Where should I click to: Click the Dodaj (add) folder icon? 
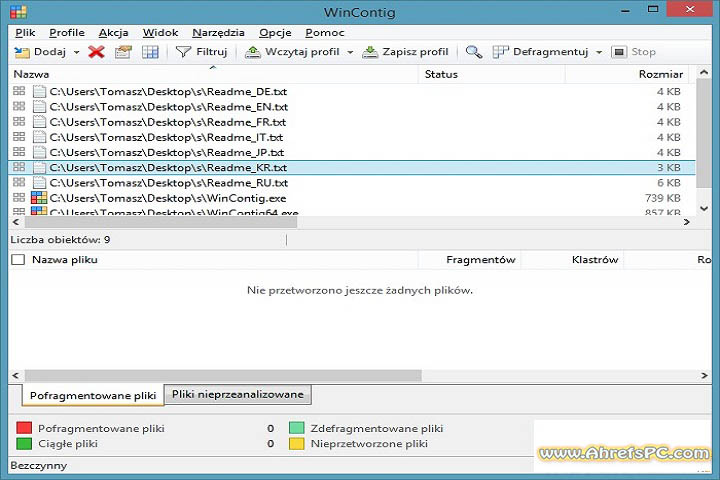coord(22,52)
